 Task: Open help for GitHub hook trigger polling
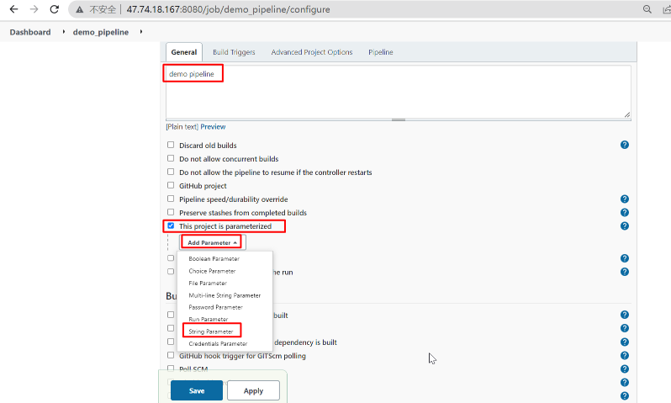coord(624,356)
